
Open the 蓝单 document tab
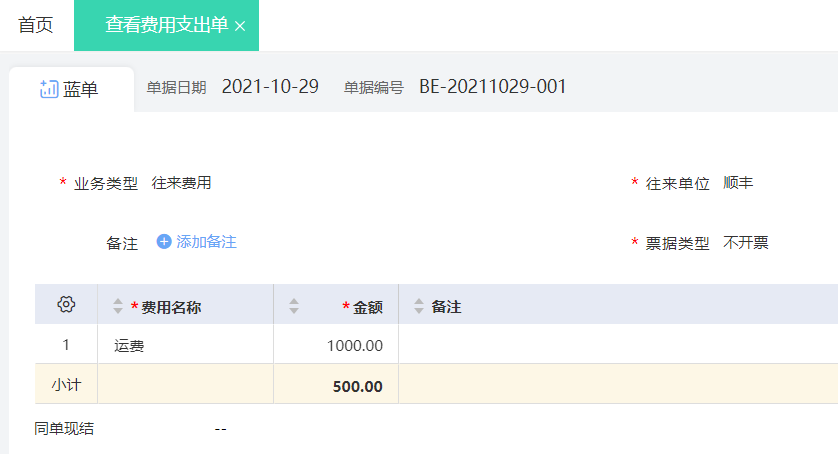point(72,89)
